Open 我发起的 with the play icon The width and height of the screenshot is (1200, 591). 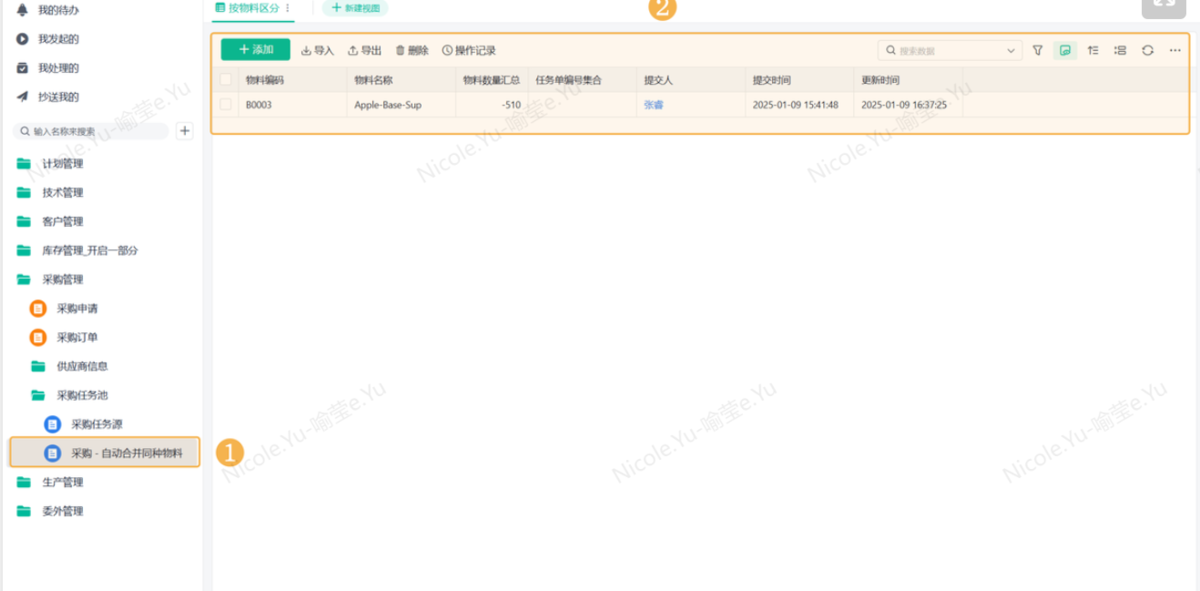coord(48,39)
